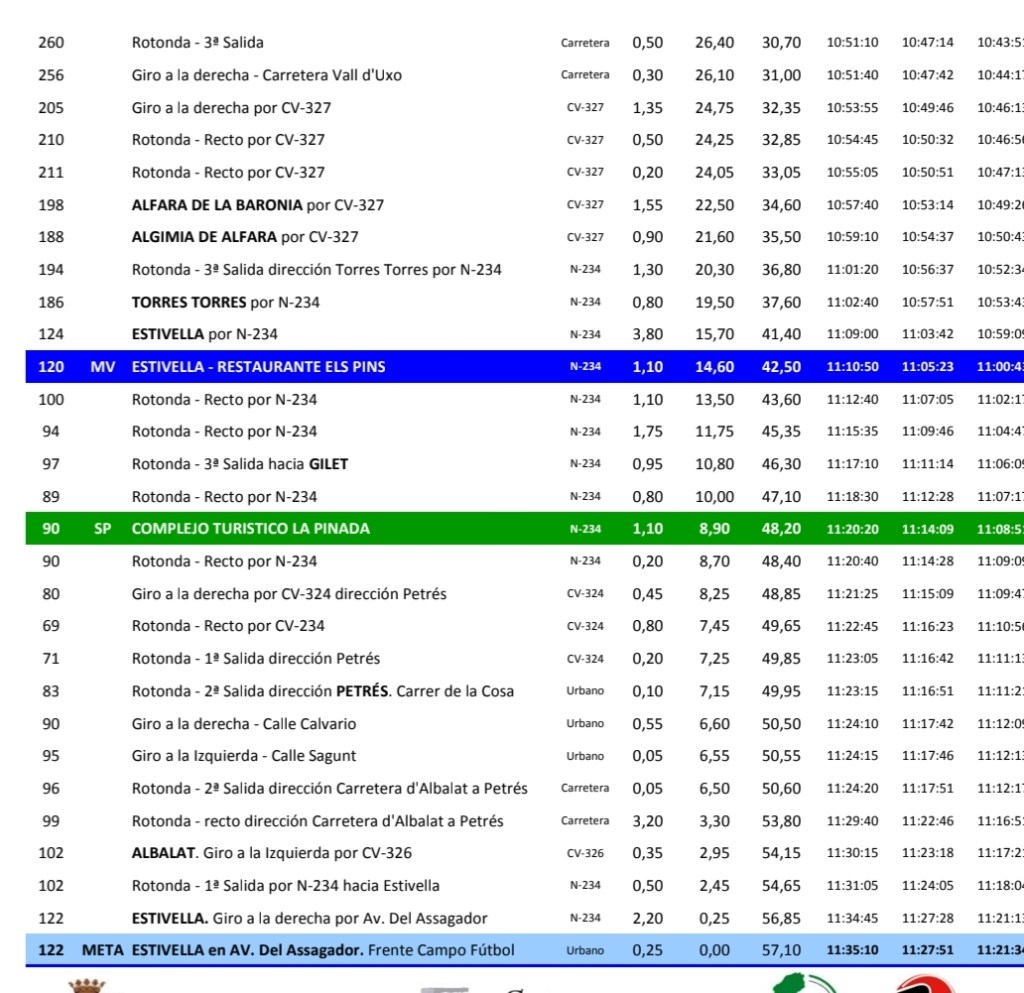The image size is (1024, 993).
Task: Click the MV label in the blue row
Action: 103,367
